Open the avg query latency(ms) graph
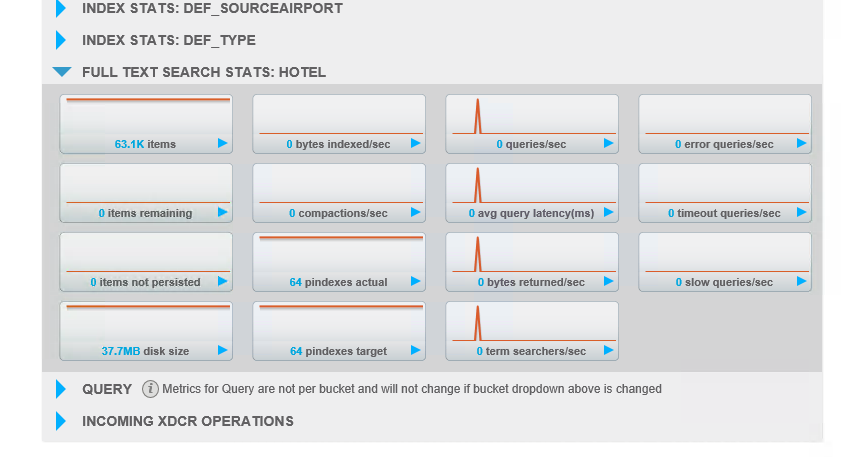848x457 pixels. click(x=532, y=192)
